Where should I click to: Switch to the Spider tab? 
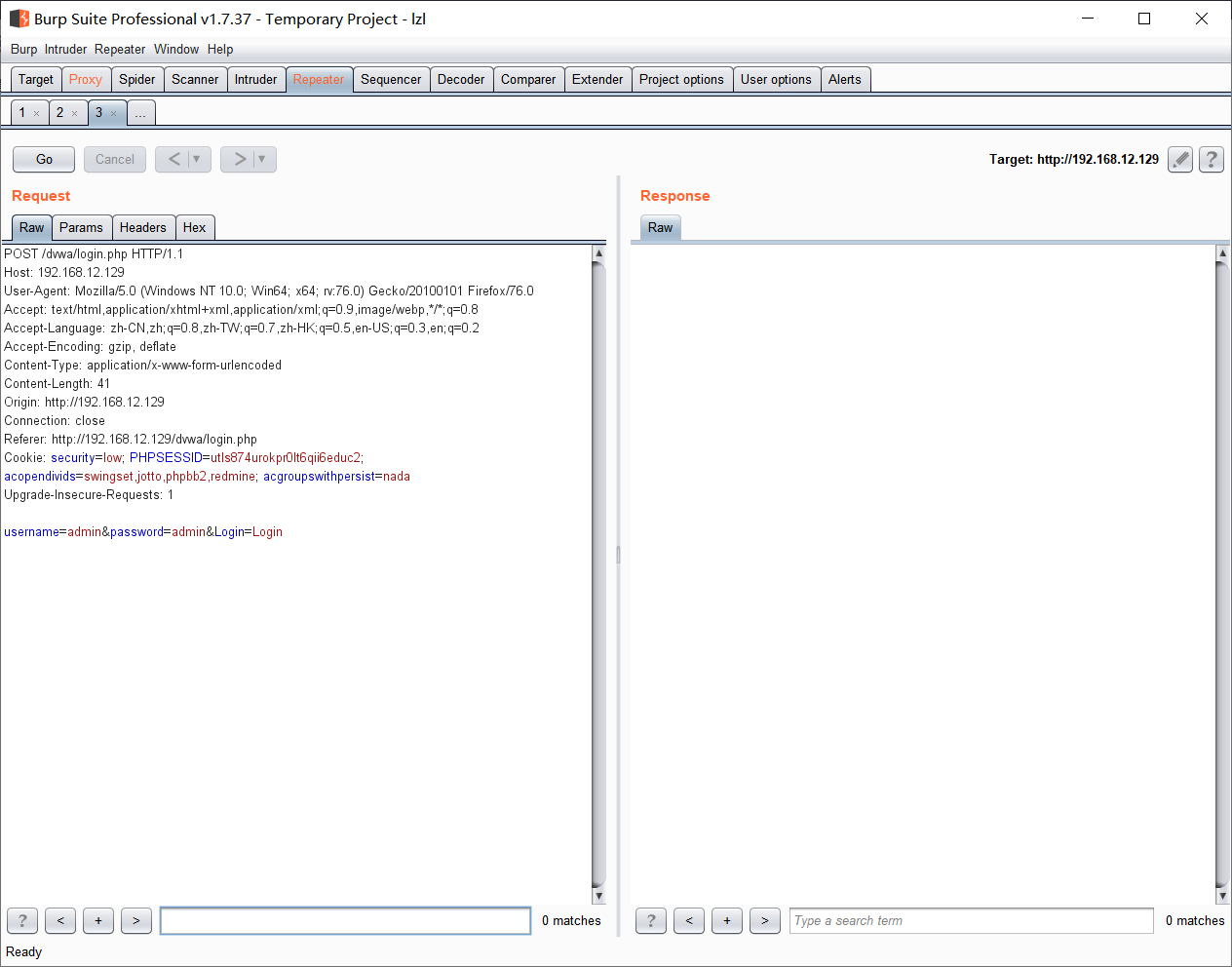pyautogui.click(x=137, y=80)
